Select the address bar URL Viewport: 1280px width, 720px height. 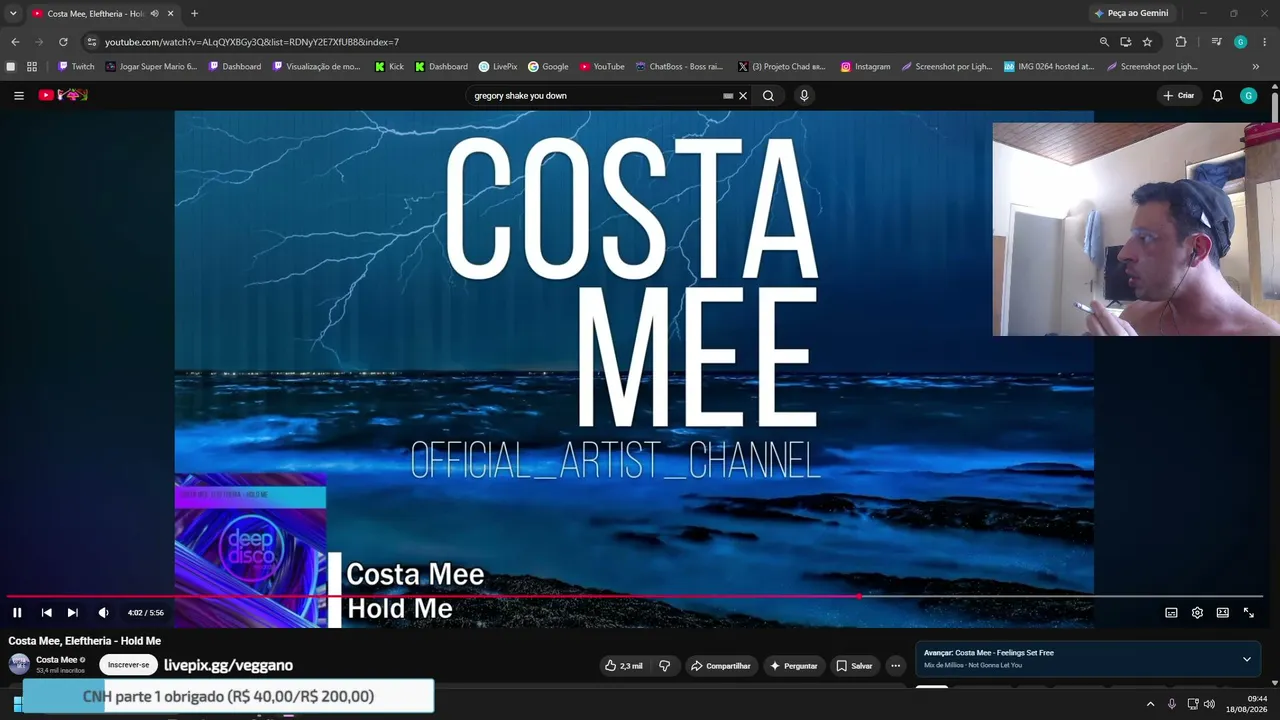pos(252,42)
